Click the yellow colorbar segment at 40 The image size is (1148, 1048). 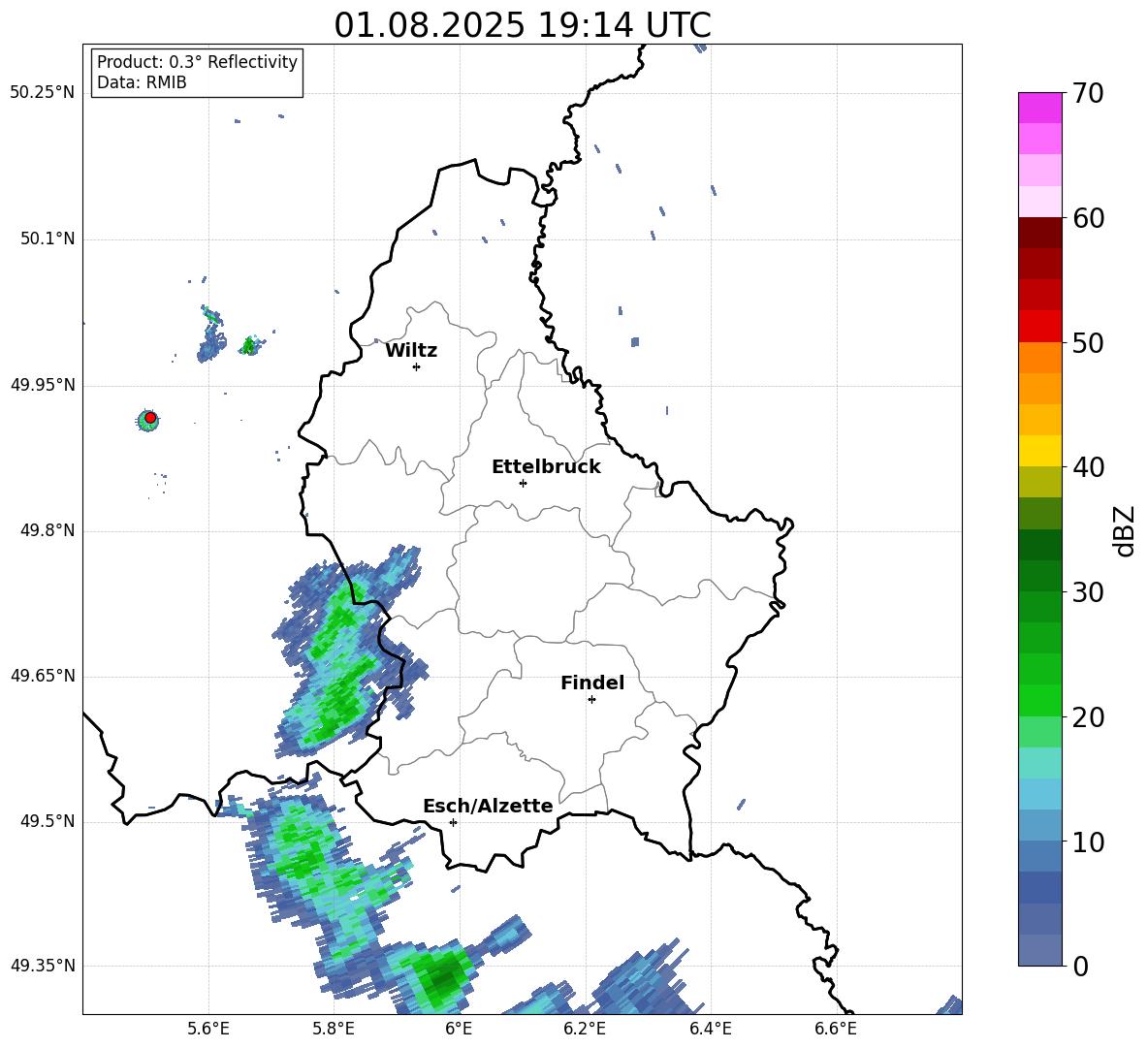[x=1039, y=451]
